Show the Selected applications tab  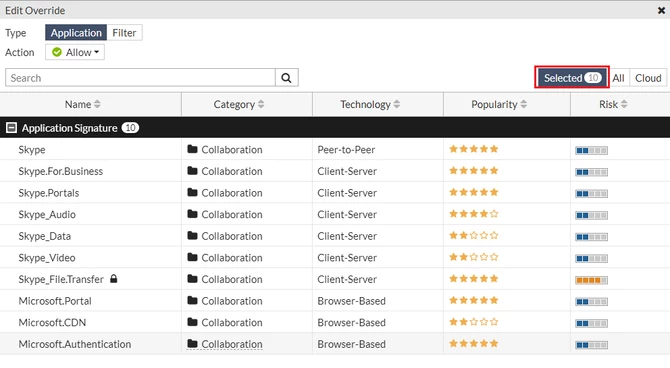click(572, 78)
